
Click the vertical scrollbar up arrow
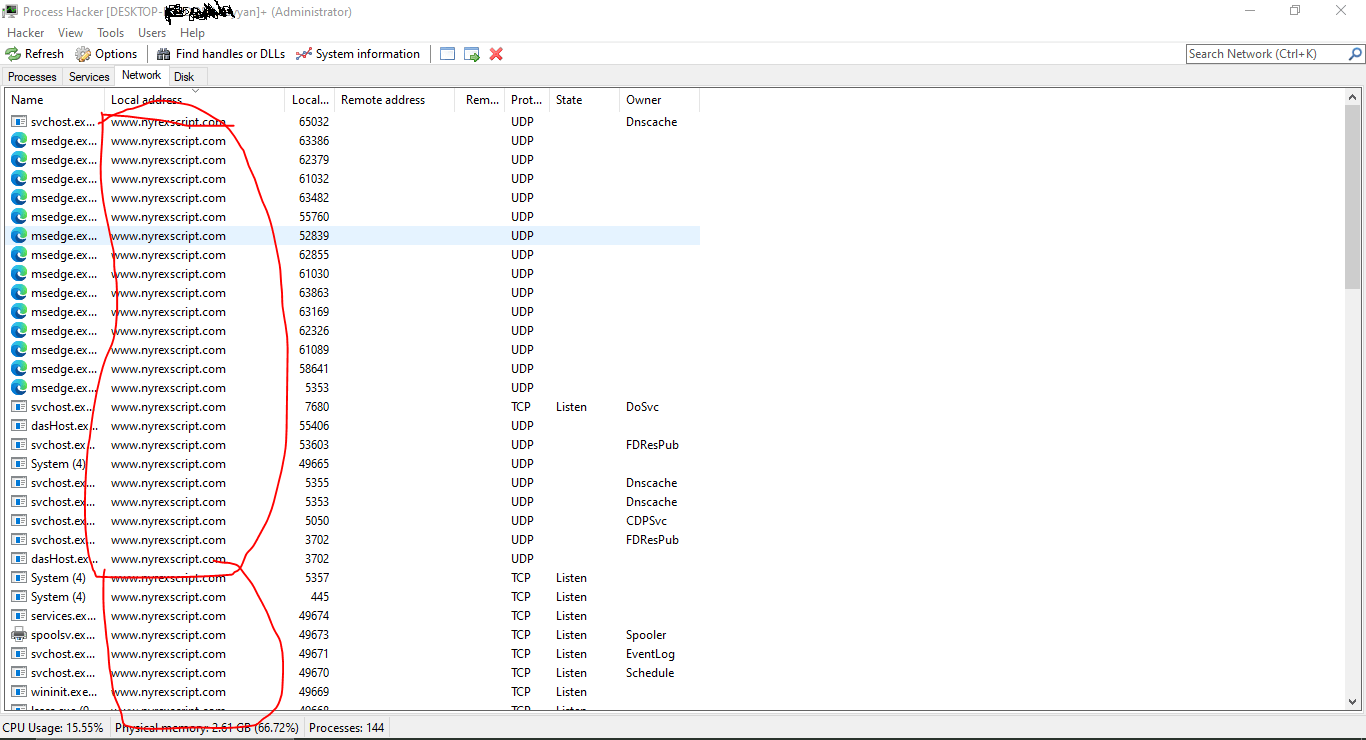pos(1354,97)
